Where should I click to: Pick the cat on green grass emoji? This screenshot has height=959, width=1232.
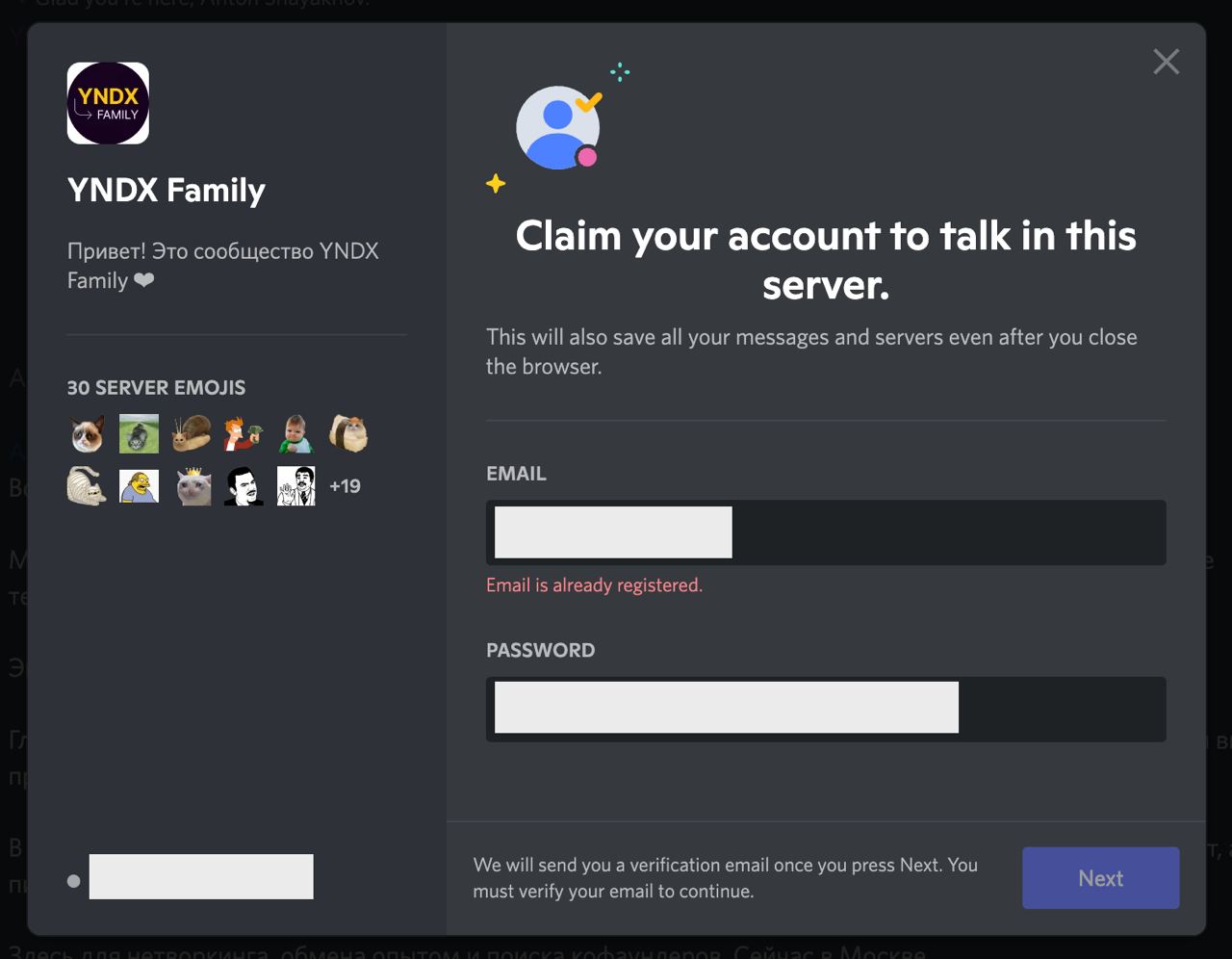pos(139,434)
